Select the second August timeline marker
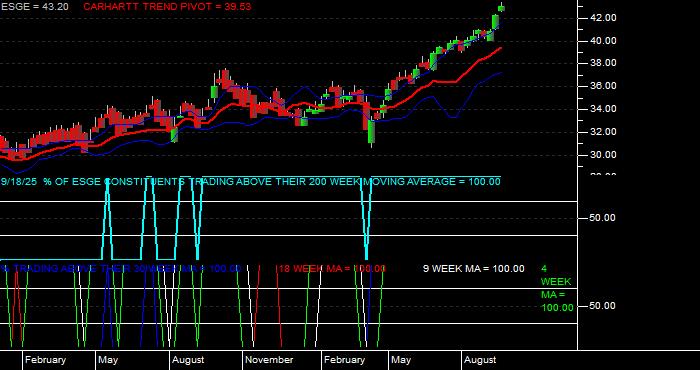This screenshot has width=700, height=370. pyautogui.click(x=480, y=360)
